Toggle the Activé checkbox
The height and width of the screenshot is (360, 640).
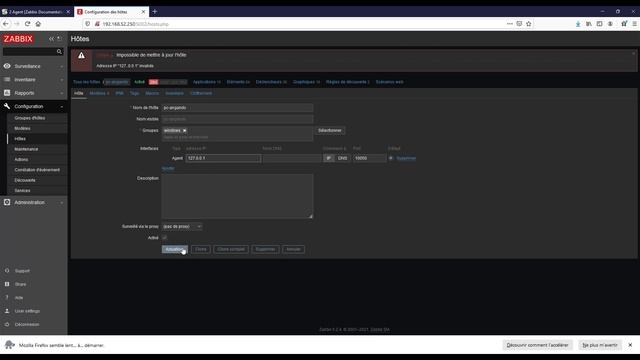(x=164, y=237)
